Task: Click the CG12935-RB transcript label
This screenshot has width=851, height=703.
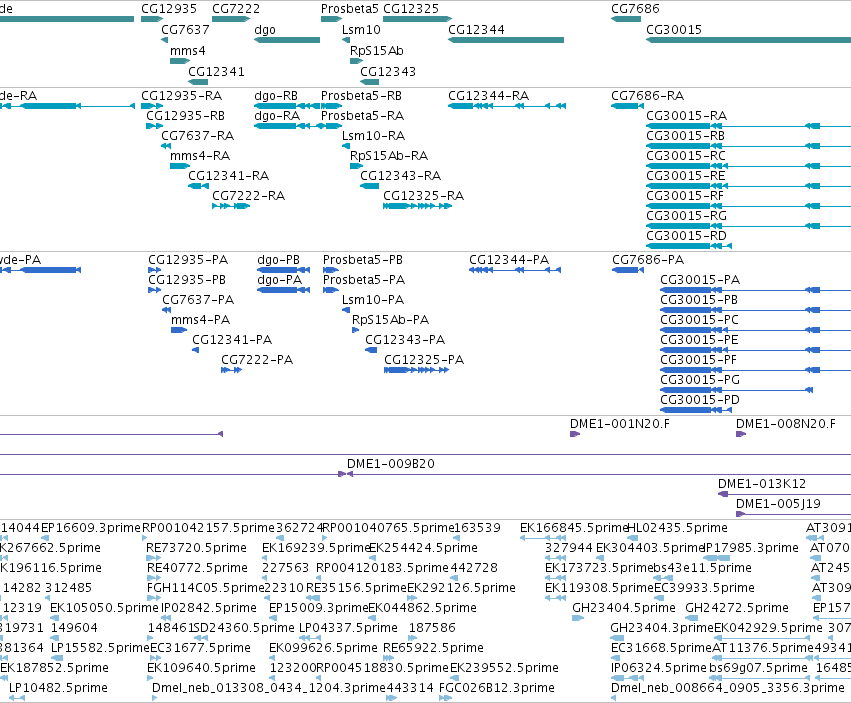Action: (186, 116)
